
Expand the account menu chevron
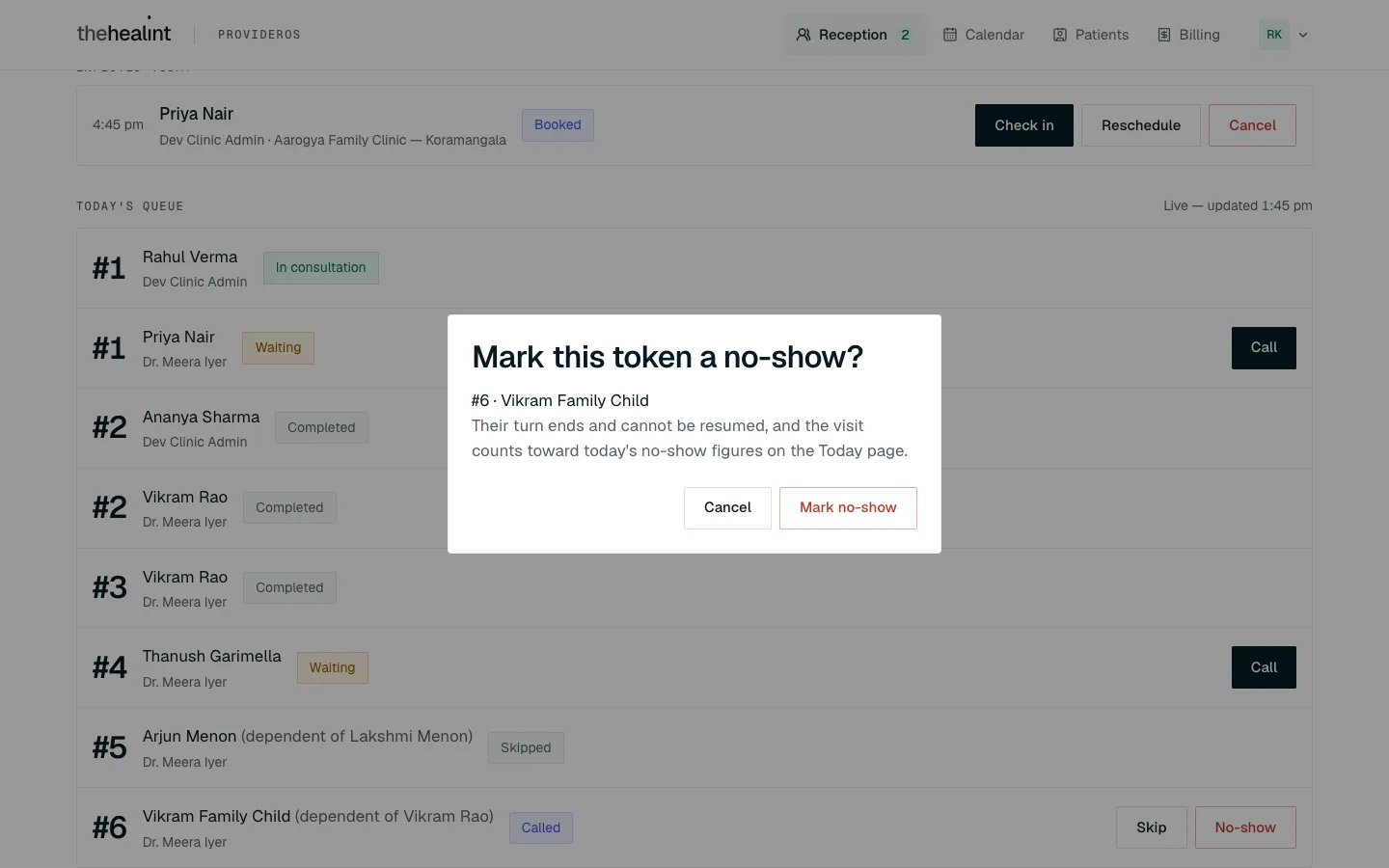pos(1303,35)
